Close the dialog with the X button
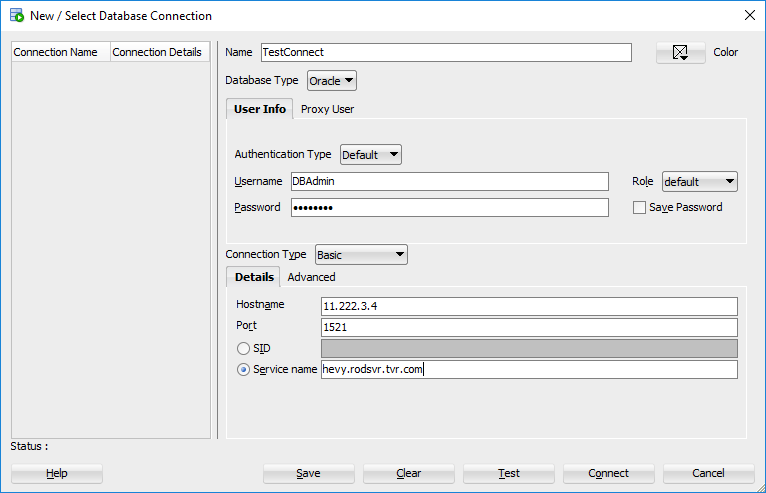766x493 pixels. coord(749,15)
